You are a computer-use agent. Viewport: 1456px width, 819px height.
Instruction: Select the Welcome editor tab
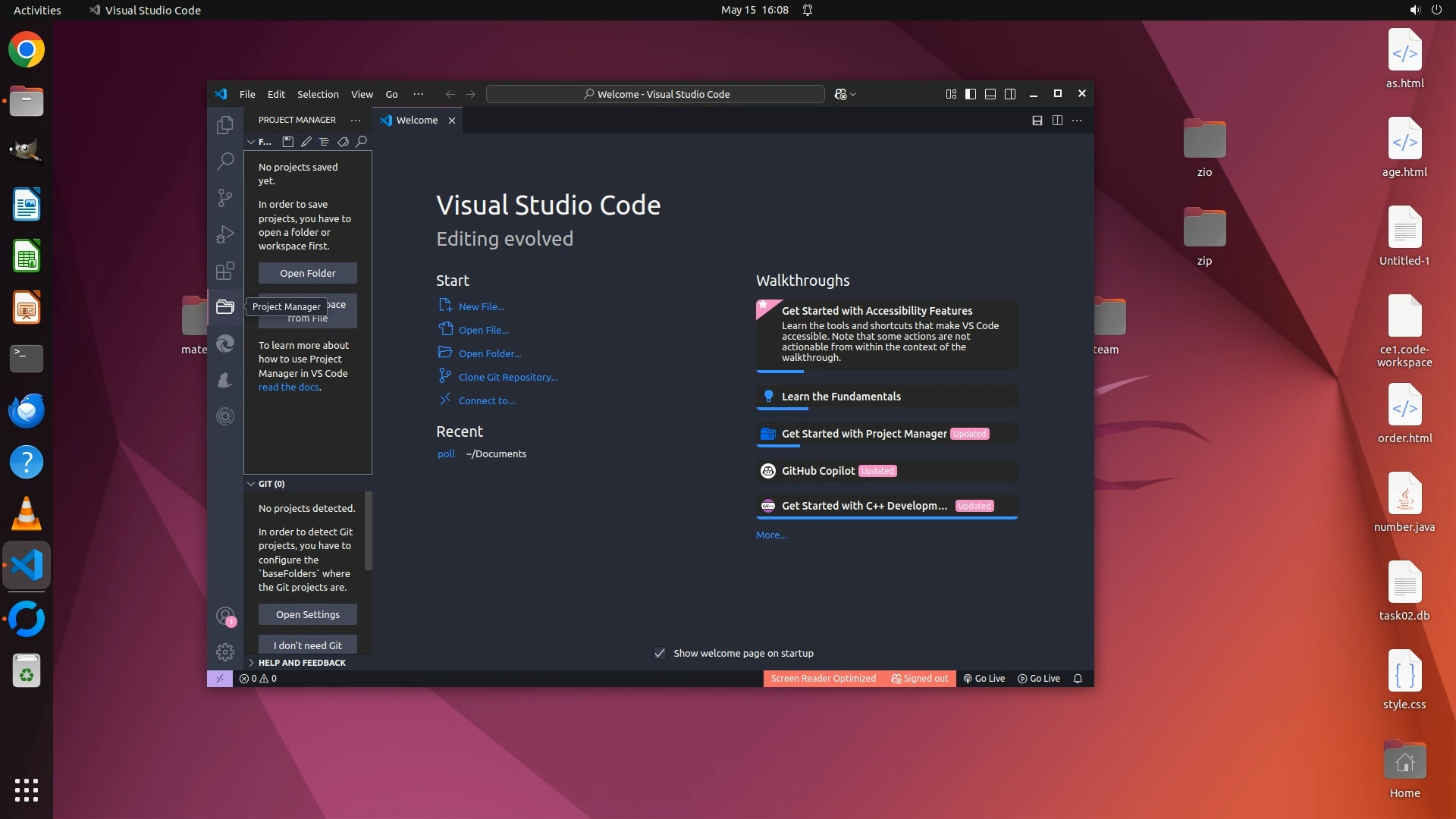[416, 121]
